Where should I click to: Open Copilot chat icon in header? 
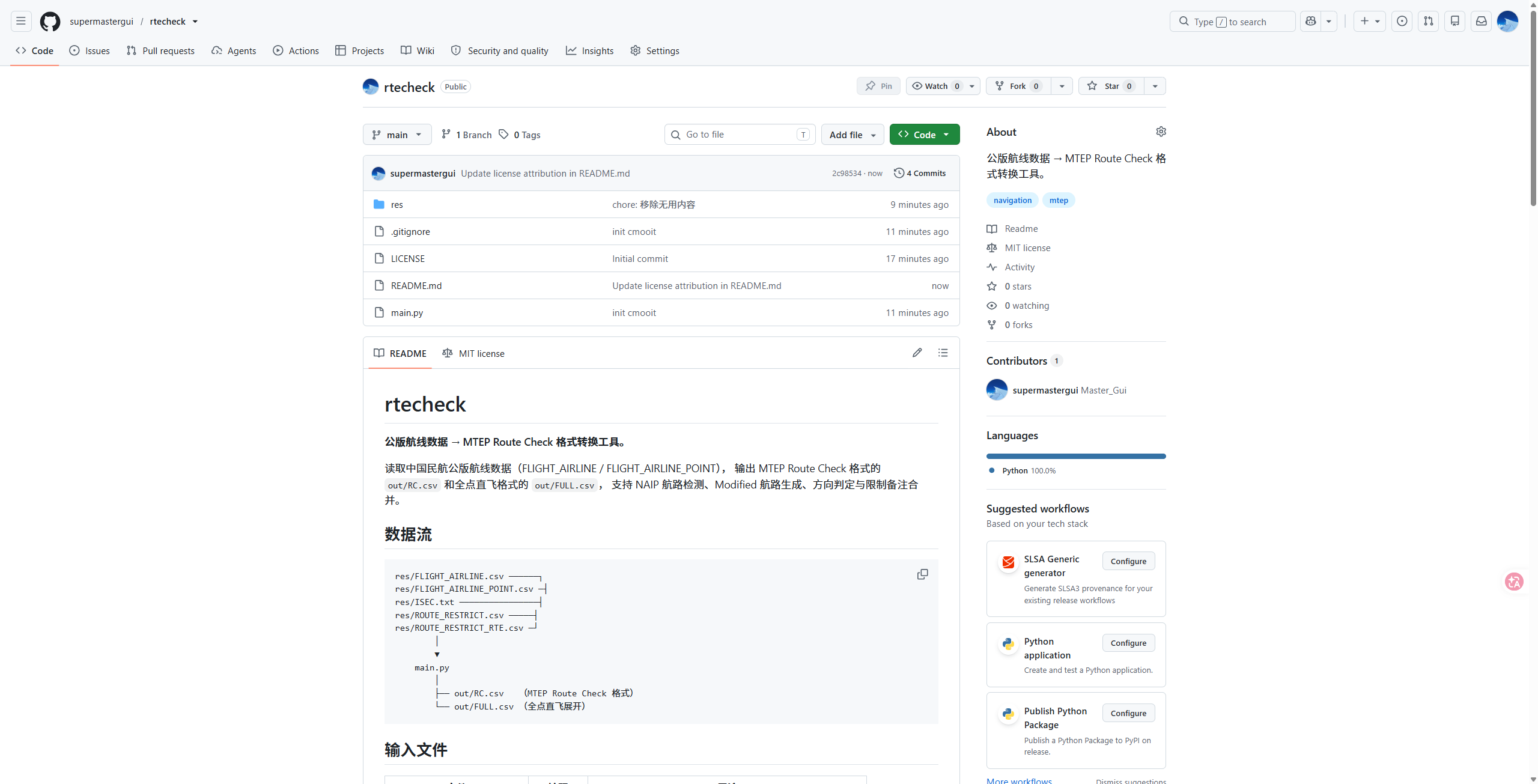[1311, 22]
